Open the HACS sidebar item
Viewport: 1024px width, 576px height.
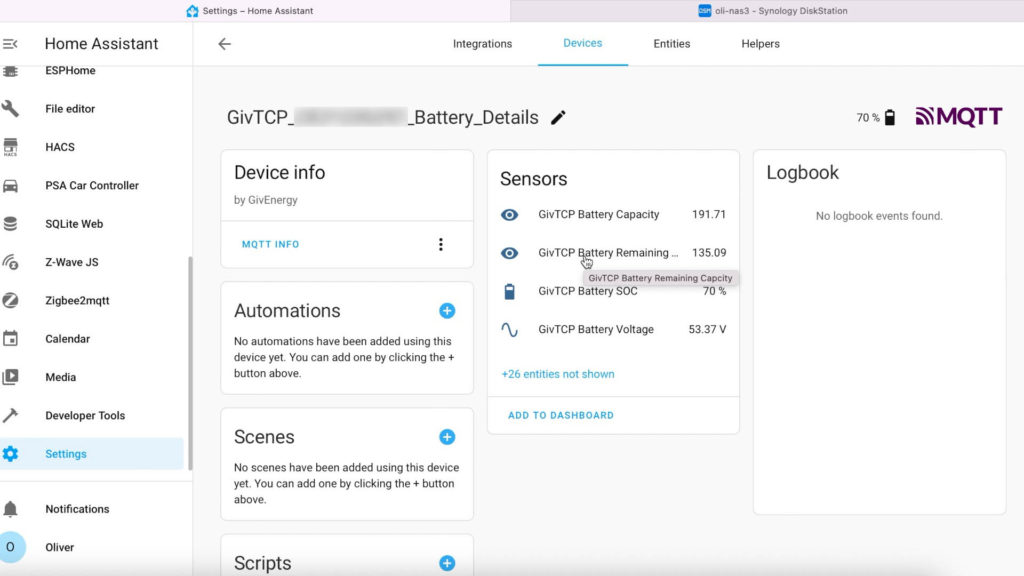(x=91, y=147)
